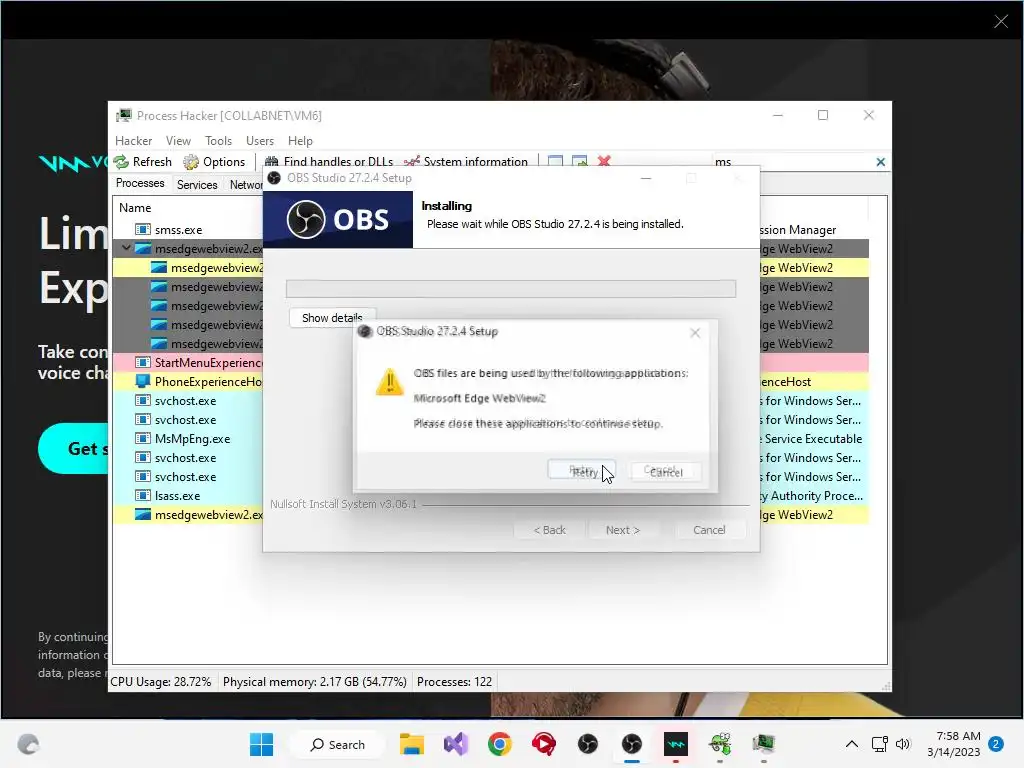The image size is (1024, 768).
Task: Click the Name column header
Action: [135, 208]
